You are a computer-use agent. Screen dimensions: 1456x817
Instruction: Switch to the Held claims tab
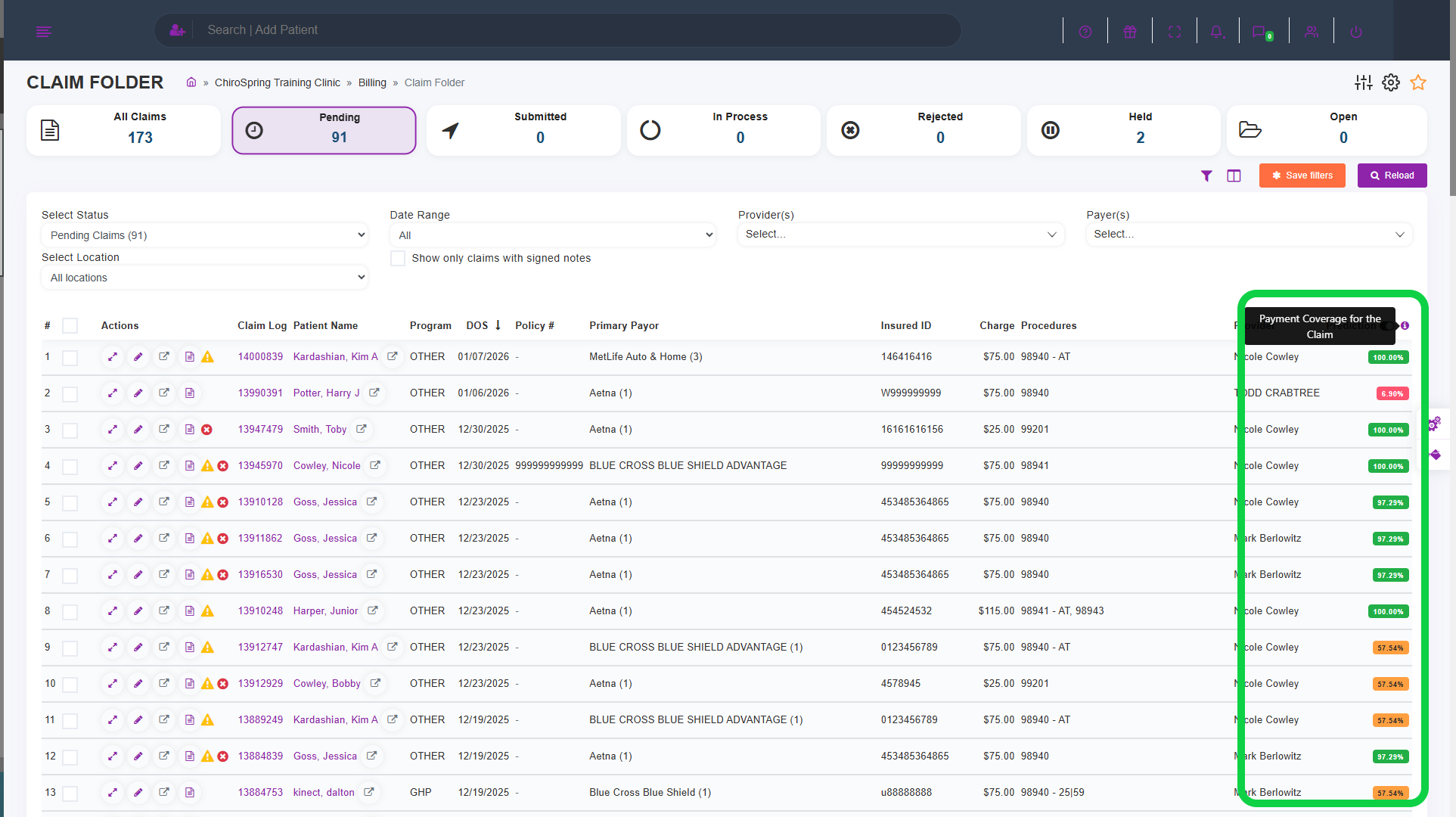pyautogui.click(x=1123, y=130)
